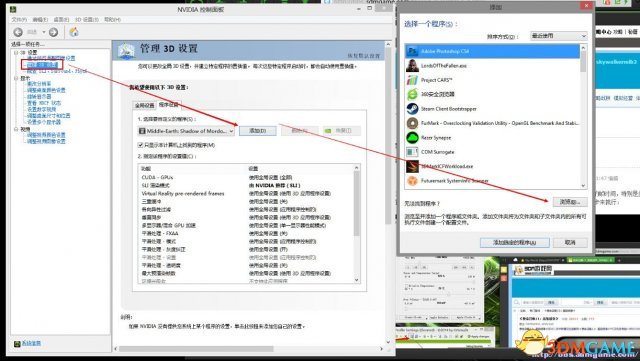Click the Restore button with NVIDIA logo

[x=342, y=131]
